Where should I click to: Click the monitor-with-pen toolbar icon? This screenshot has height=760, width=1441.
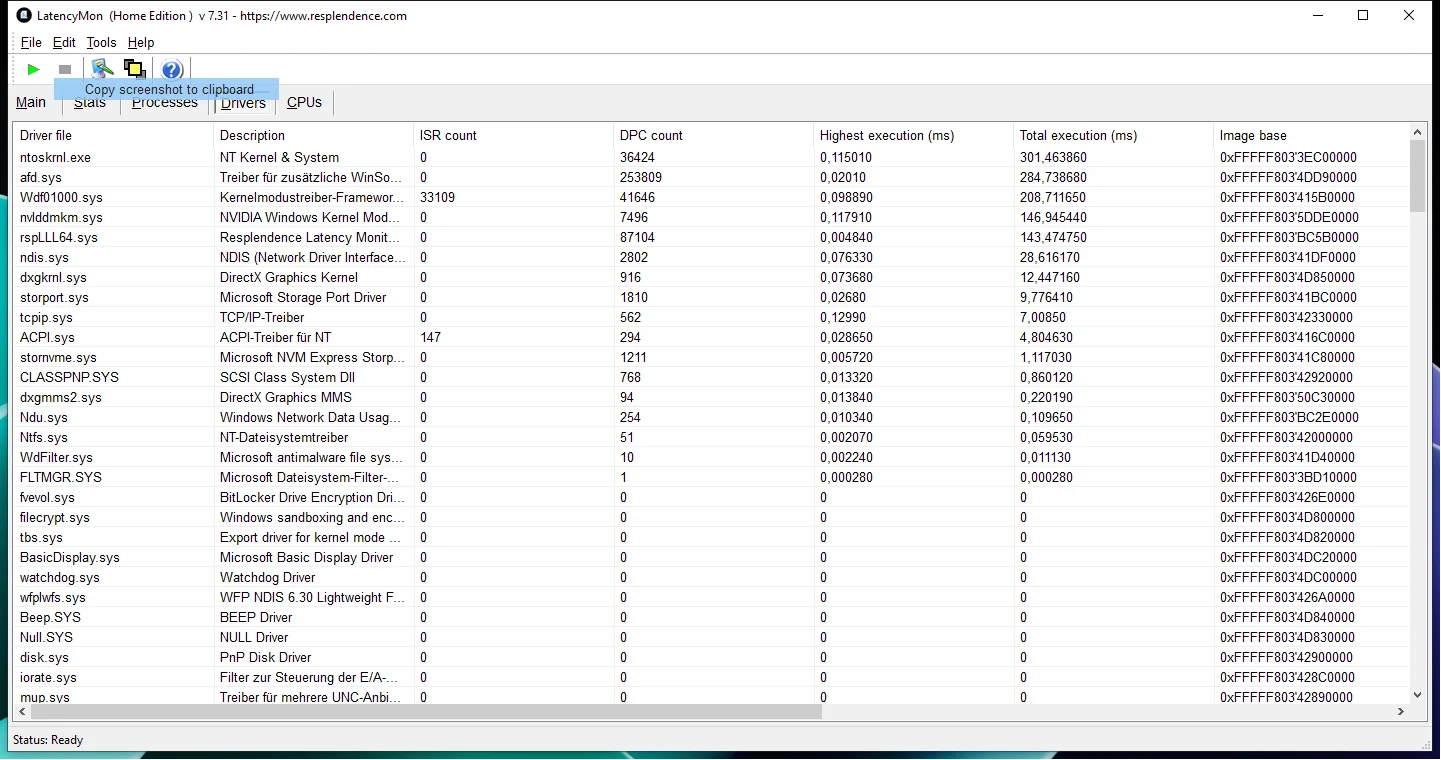pos(101,69)
